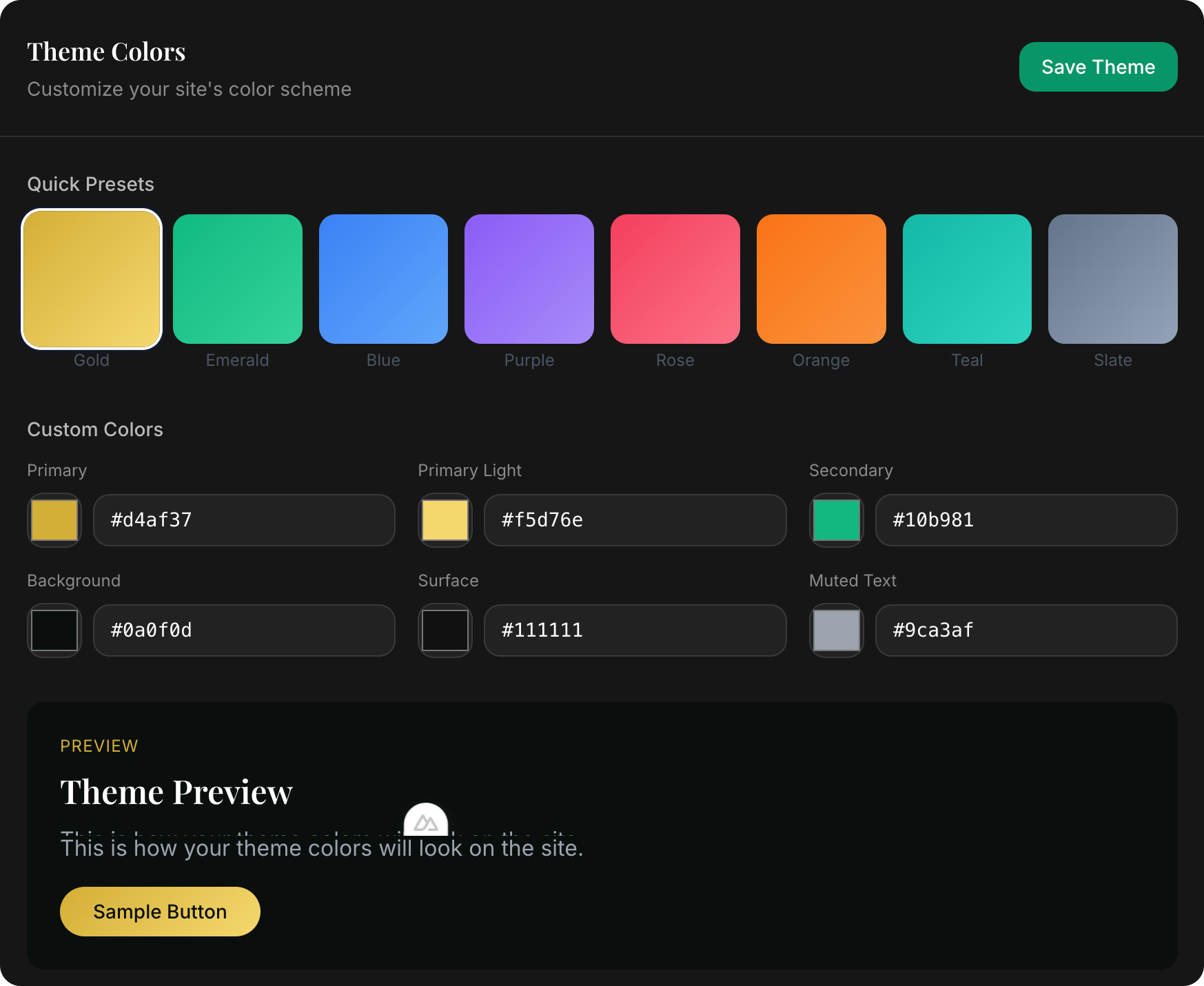Focus the Primary Light hex field #f5d76e
The width and height of the screenshot is (1204, 986).
pyautogui.click(x=635, y=520)
